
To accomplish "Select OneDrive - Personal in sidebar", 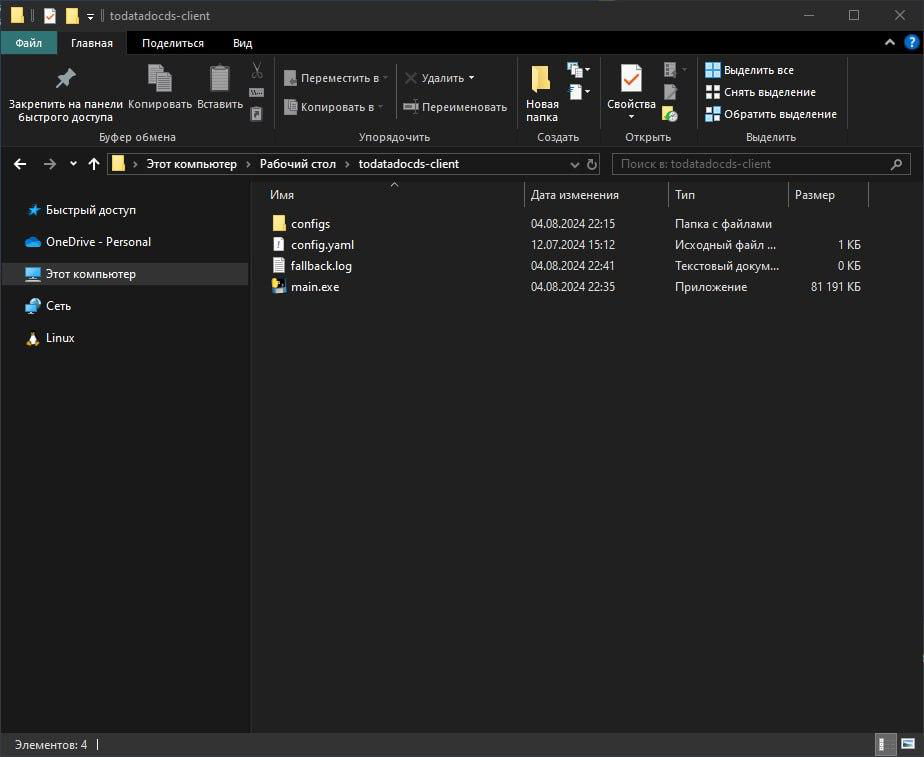I will click(87, 242).
